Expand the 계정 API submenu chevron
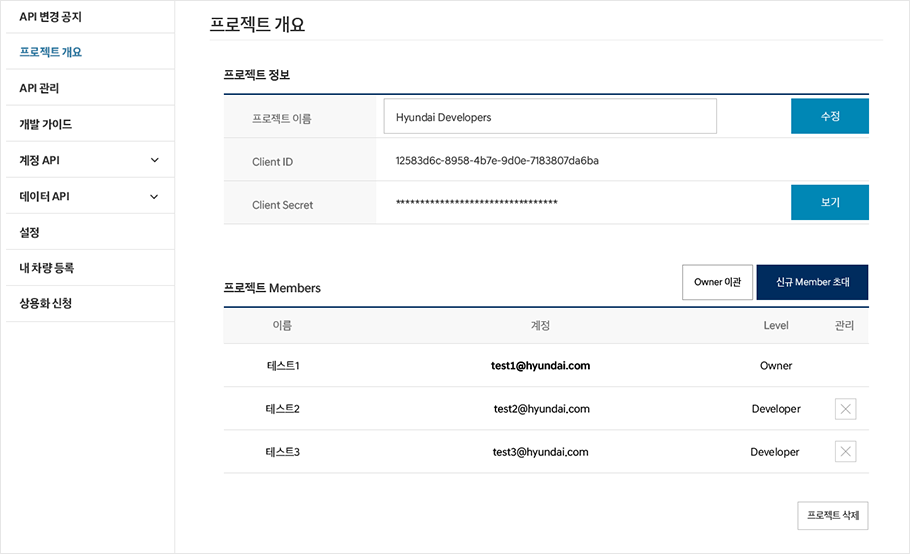 154,160
